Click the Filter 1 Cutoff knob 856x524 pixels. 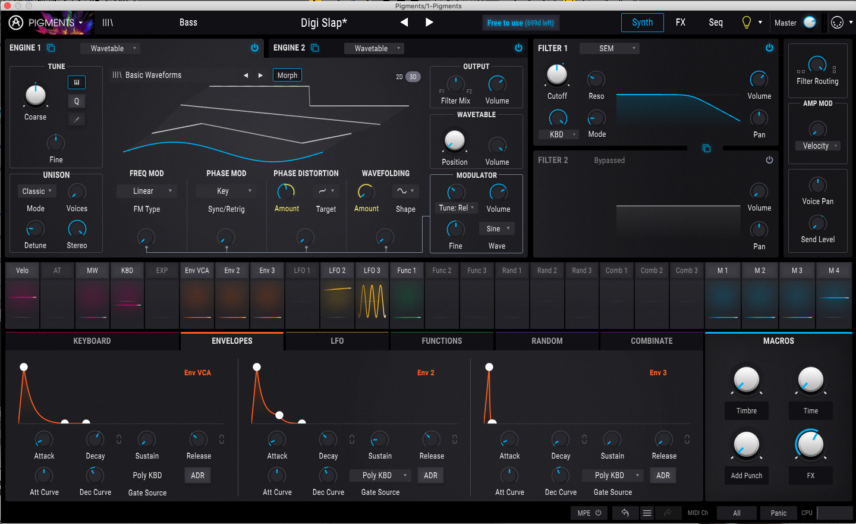point(557,75)
